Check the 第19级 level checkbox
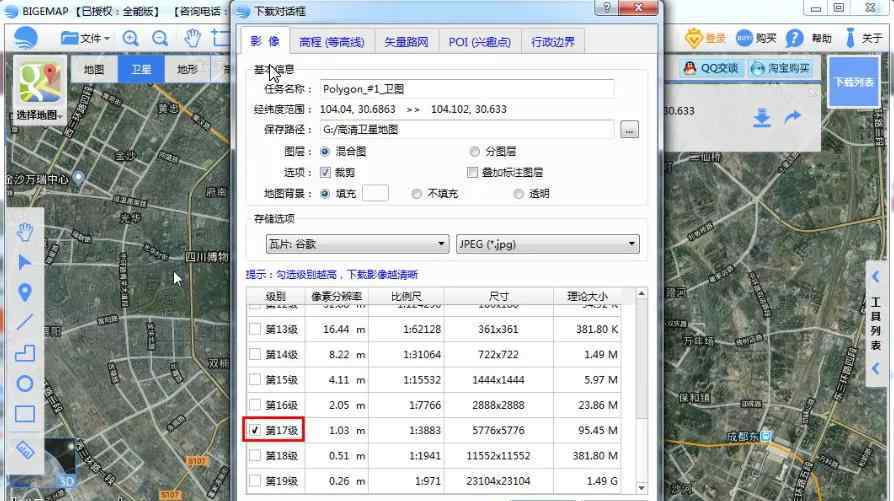The height and width of the screenshot is (501, 894). click(x=255, y=480)
